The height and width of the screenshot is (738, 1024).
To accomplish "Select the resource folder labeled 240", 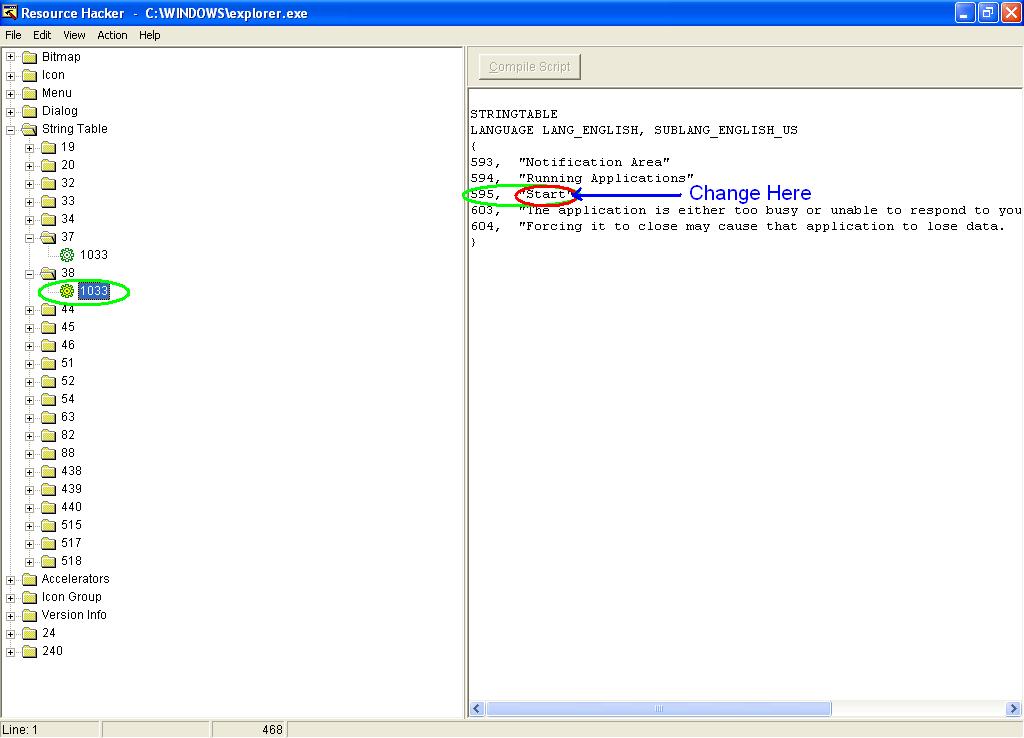I will pyautogui.click(x=52, y=651).
